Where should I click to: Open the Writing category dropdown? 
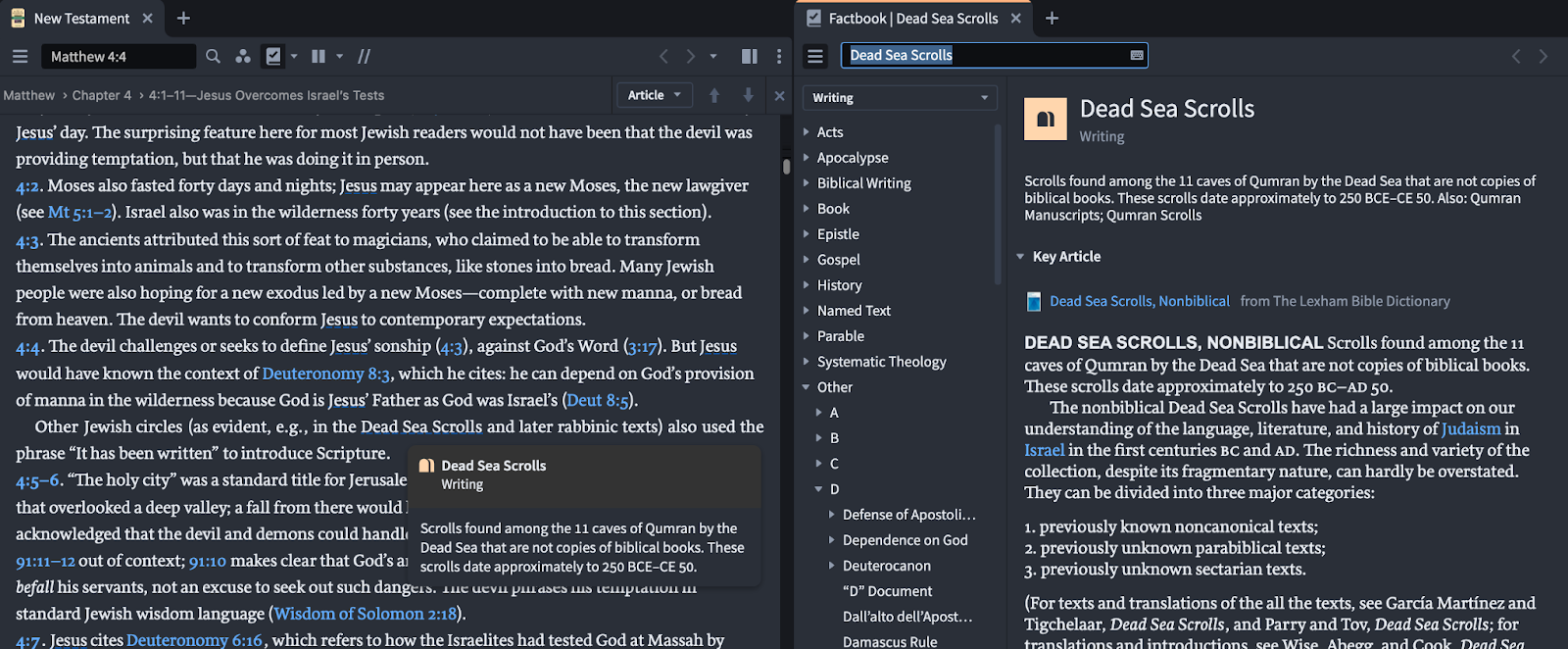point(899,98)
